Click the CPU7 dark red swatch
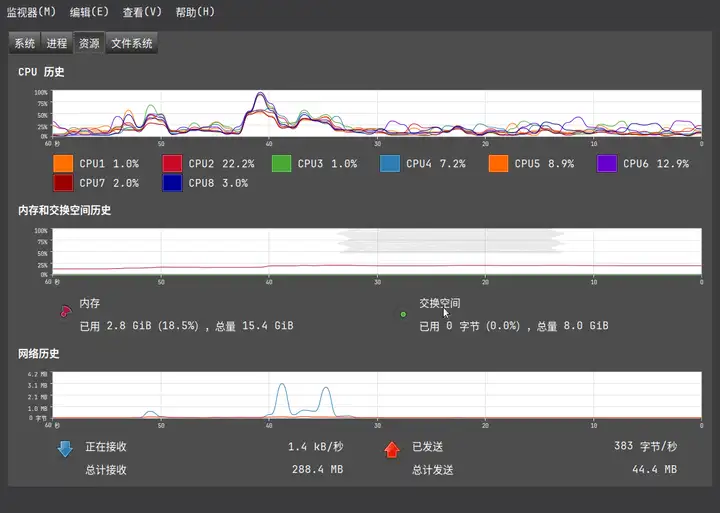This screenshot has height=513, width=720. (x=63, y=183)
